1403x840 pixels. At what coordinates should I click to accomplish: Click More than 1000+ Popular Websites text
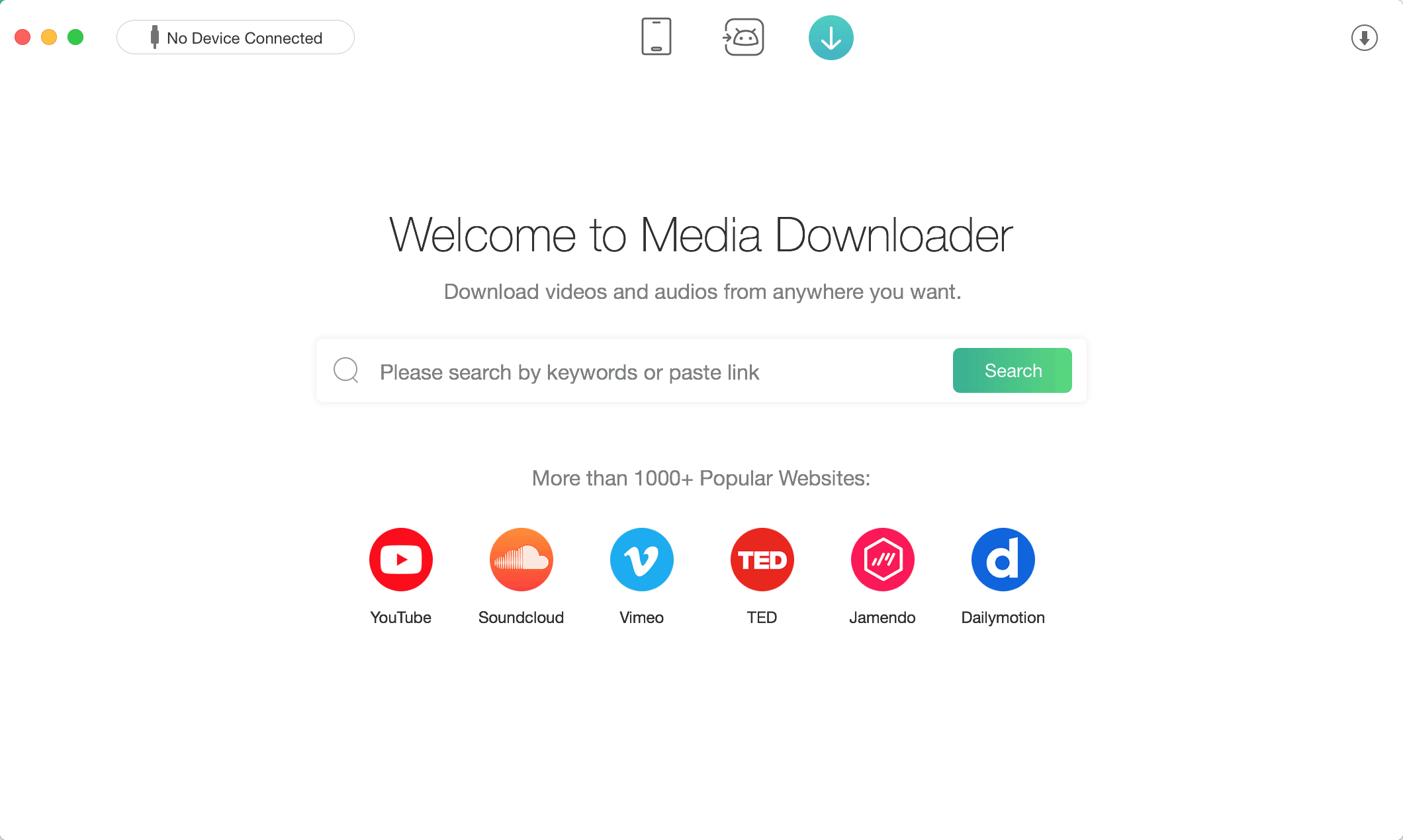point(701,478)
